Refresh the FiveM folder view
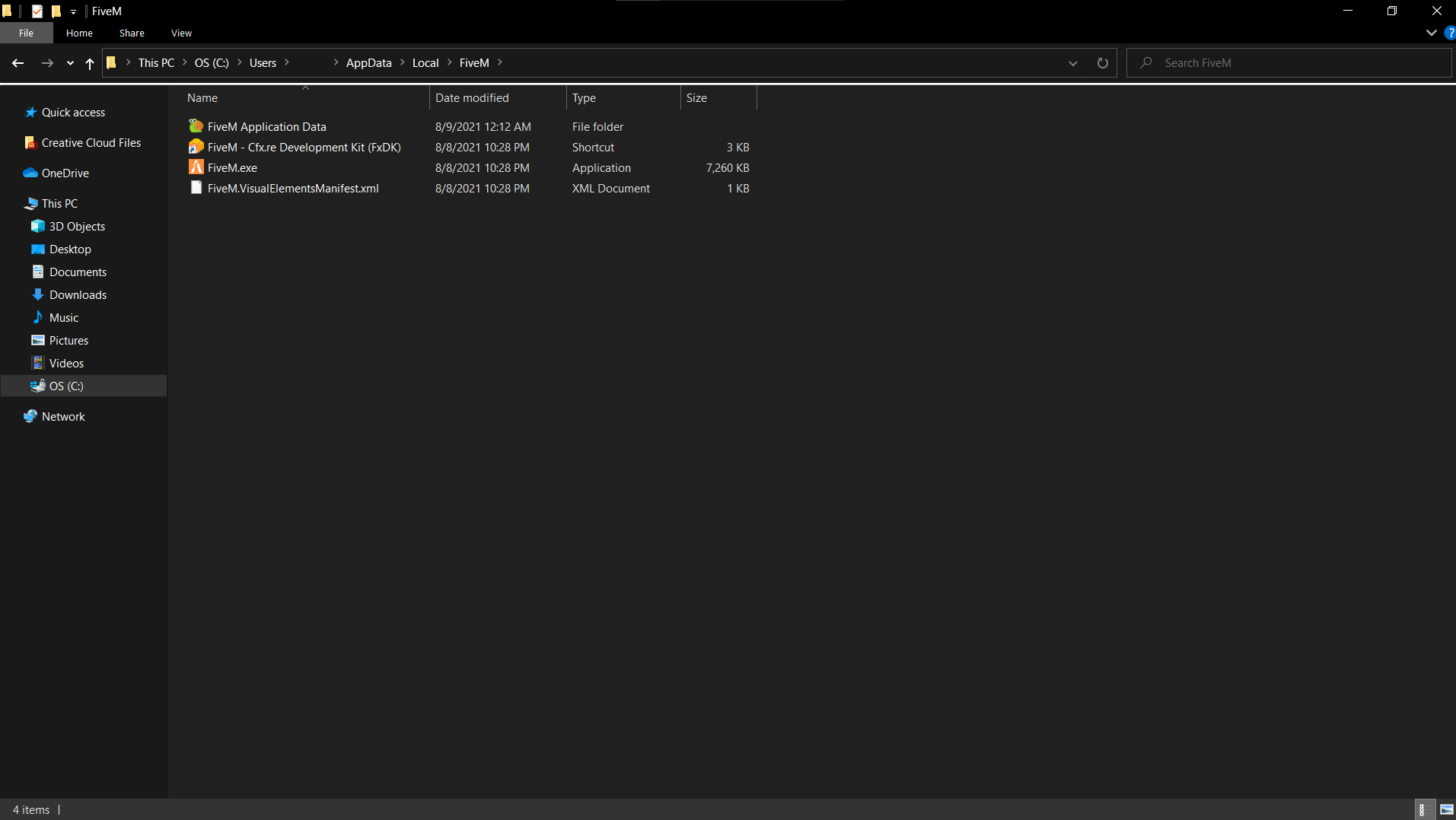Viewport: 1456px width, 820px height. pyautogui.click(x=1102, y=63)
